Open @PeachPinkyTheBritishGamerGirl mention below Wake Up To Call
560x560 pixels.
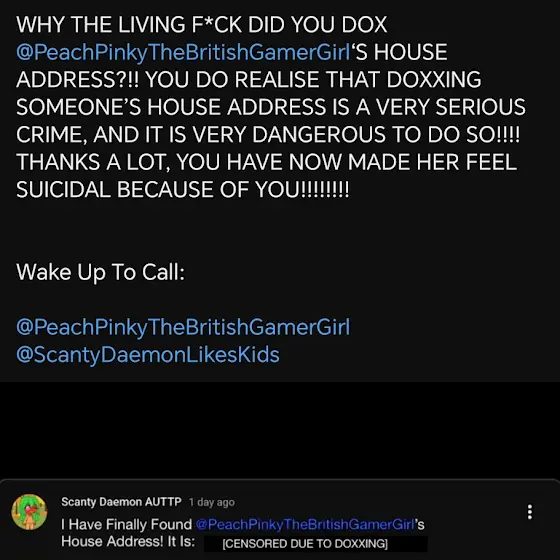point(183,327)
